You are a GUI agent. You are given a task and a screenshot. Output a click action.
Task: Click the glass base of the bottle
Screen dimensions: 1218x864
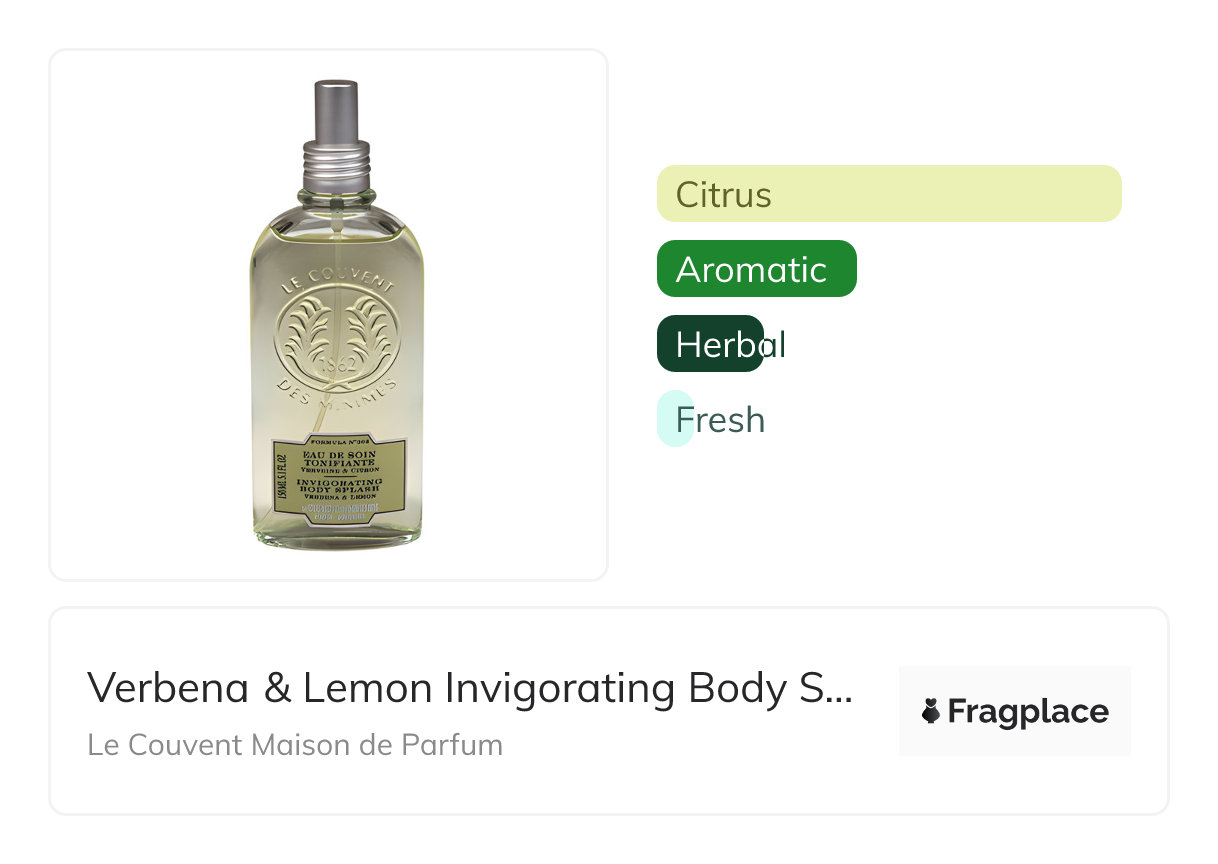[x=336, y=540]
